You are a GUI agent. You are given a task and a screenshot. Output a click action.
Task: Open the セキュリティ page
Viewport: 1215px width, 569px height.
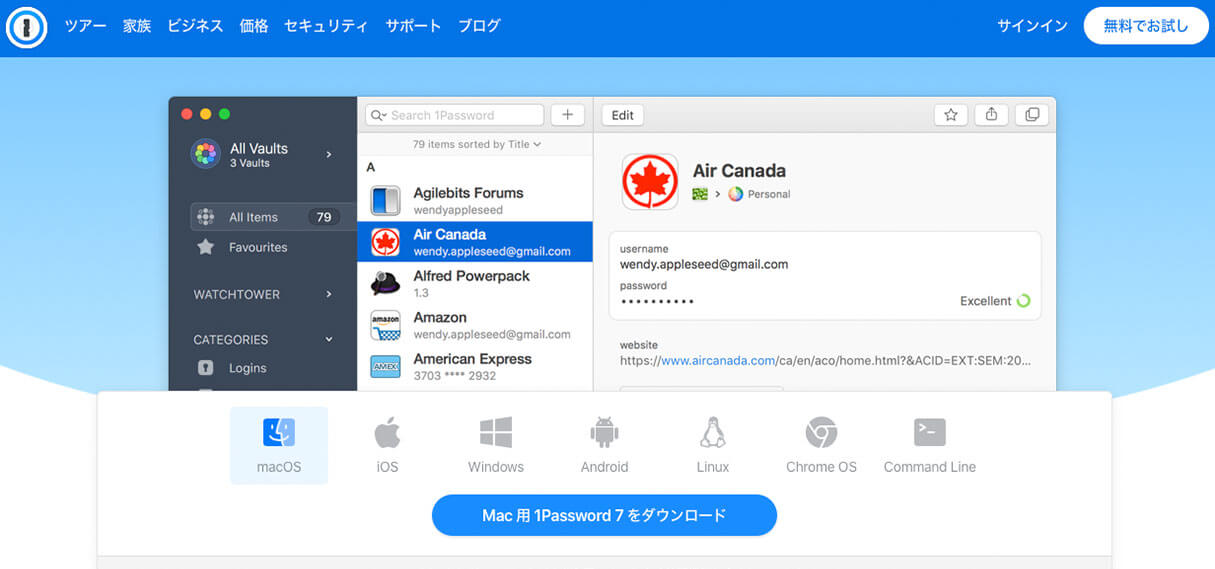[x=326, y=26]
